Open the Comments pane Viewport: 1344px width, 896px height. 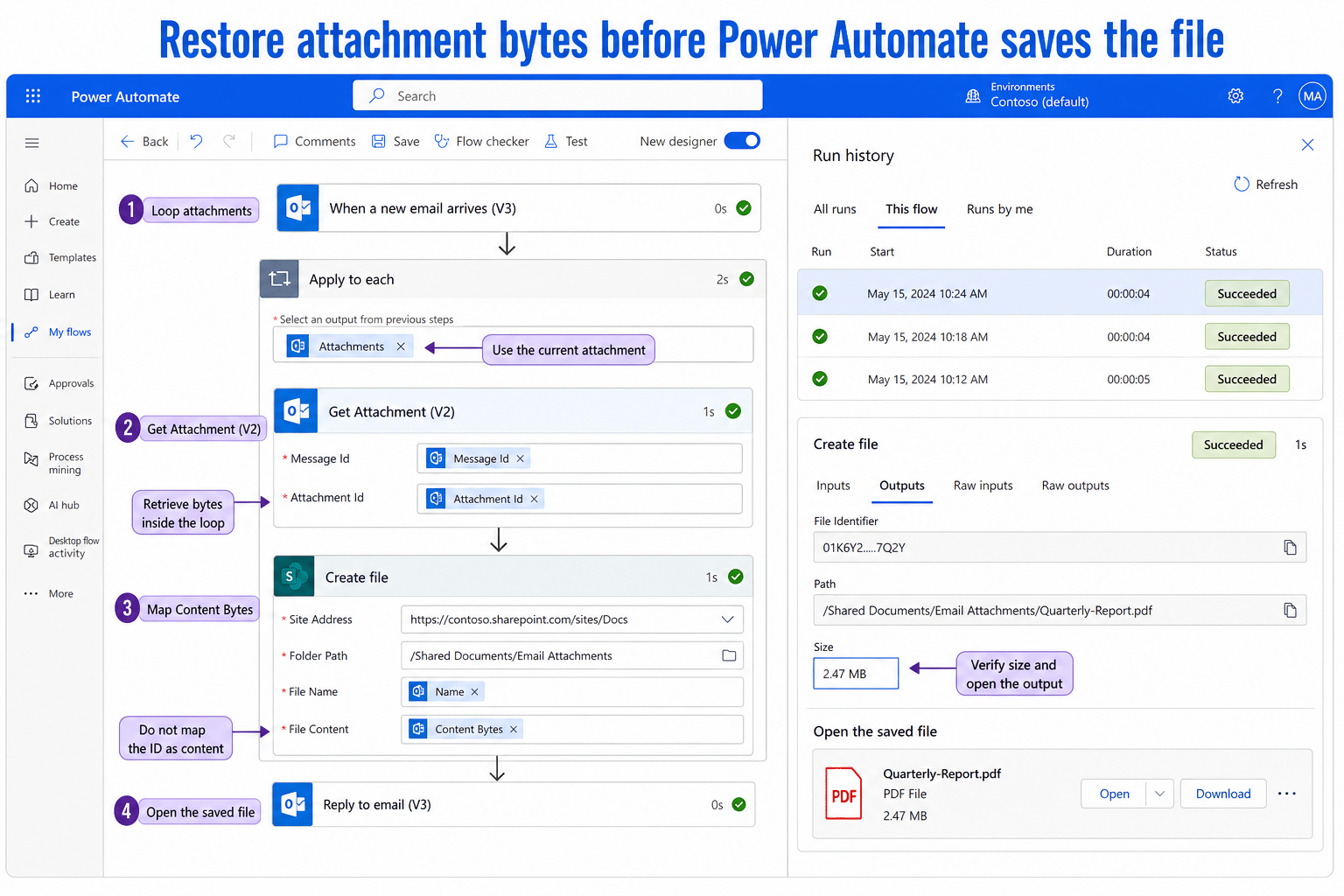(x=314, y=142)
